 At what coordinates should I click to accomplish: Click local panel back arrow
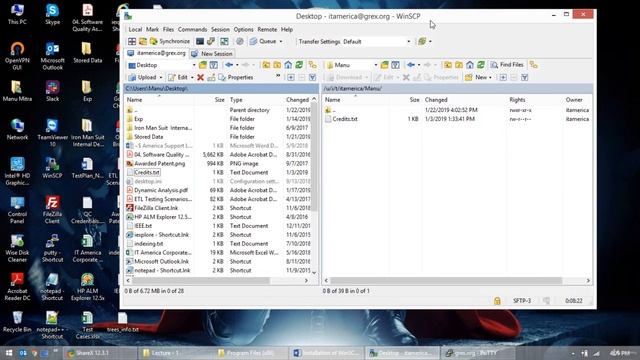point(229,65)
